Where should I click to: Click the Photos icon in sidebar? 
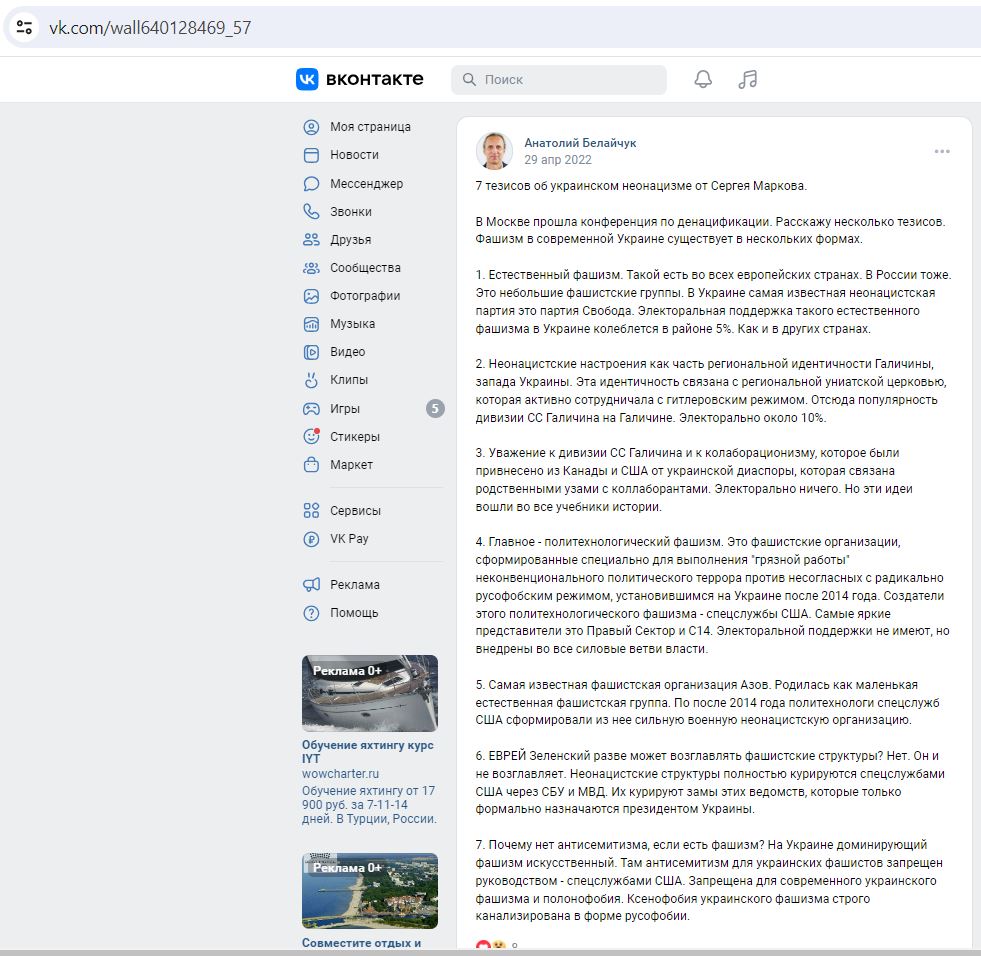311,296
